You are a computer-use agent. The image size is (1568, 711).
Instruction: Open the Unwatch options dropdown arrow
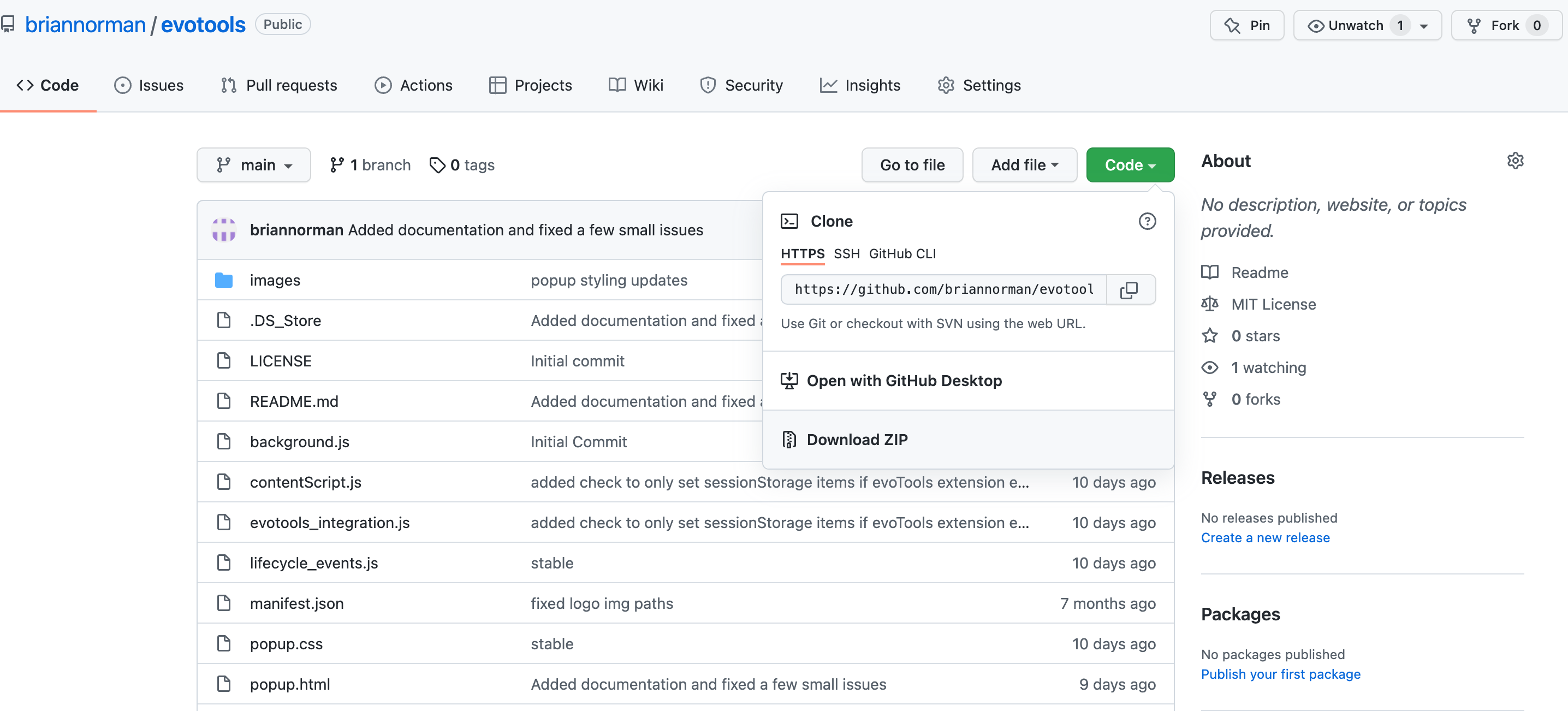(1424, 26)
